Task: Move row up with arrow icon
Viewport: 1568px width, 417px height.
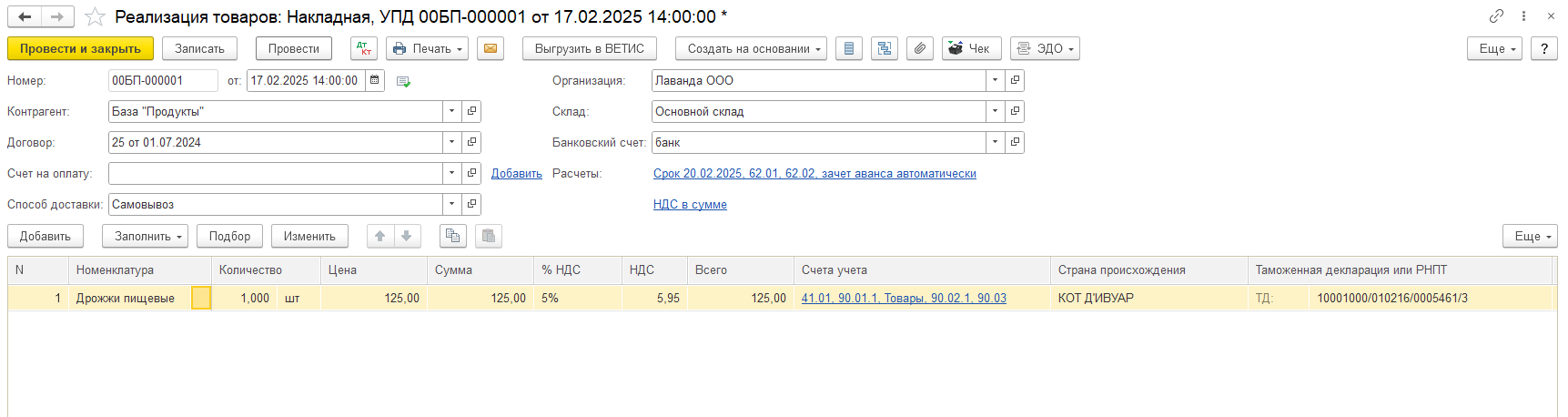Action: (x=380, y=236)
